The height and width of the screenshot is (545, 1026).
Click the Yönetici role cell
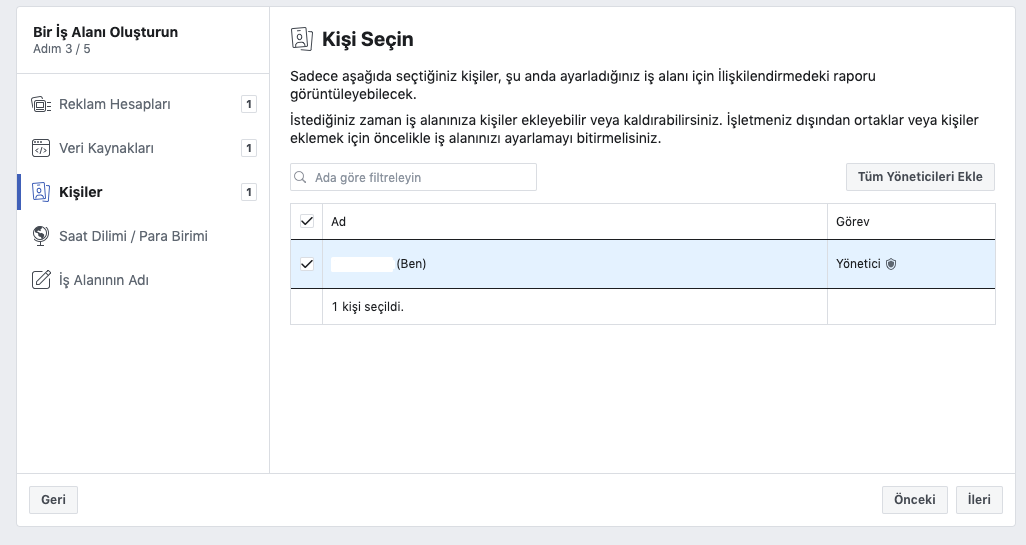point(911,264)
